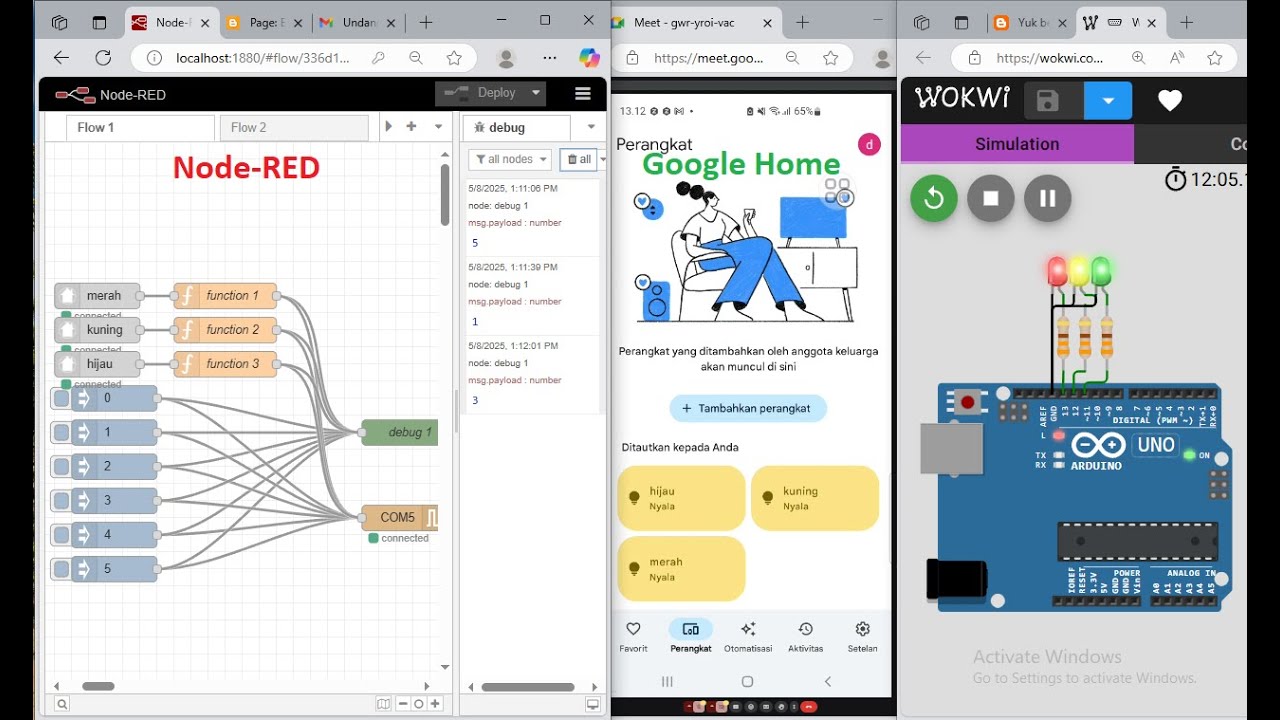1280x720 pixels.
Task: Switch to the Gmail Undangan browser tab
Action: (357, 22)
